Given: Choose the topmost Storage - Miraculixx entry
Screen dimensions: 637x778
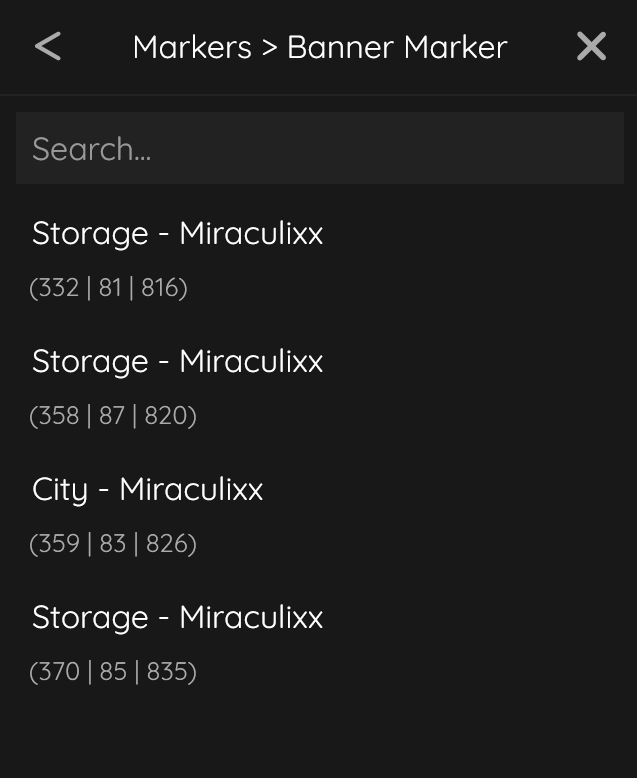Looking at the screenshot, I should (x=177, y=234).
